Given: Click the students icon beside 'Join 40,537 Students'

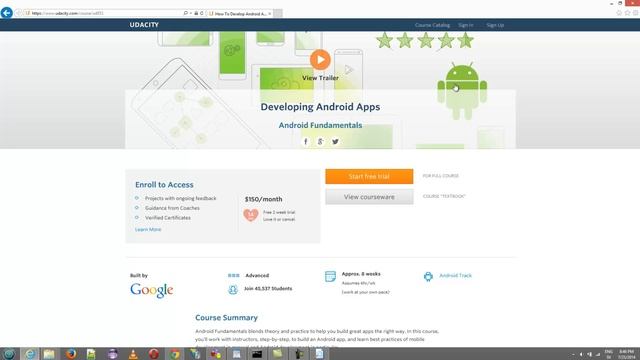Looking at the screenshot, I should (x=233, y=289).
